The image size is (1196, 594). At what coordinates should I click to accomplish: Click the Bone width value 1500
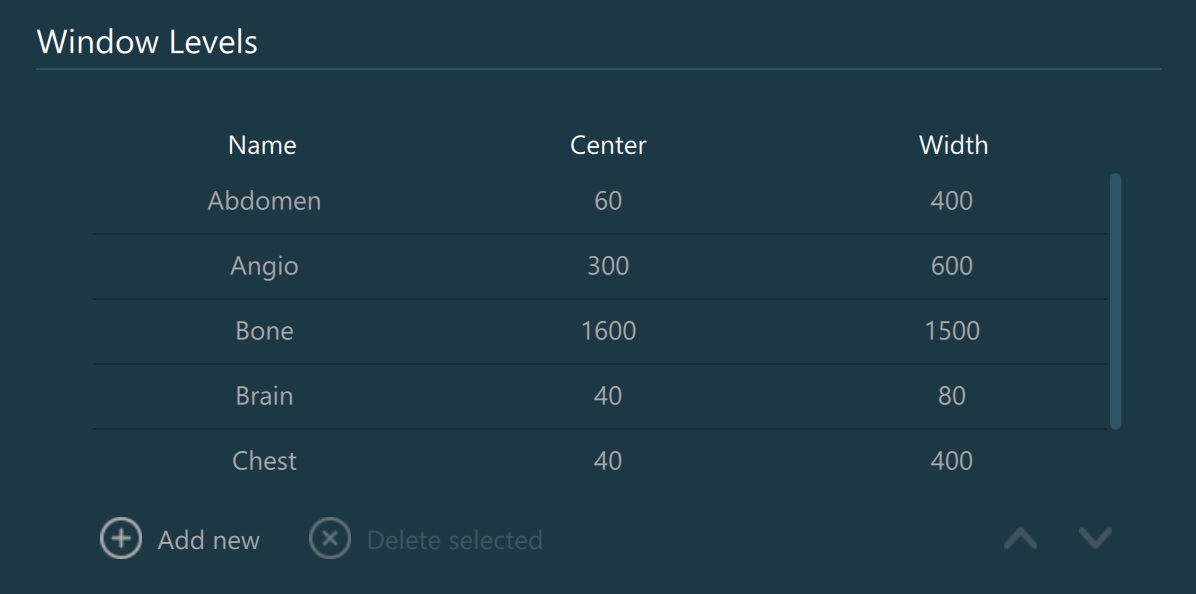tap(952, 331)
